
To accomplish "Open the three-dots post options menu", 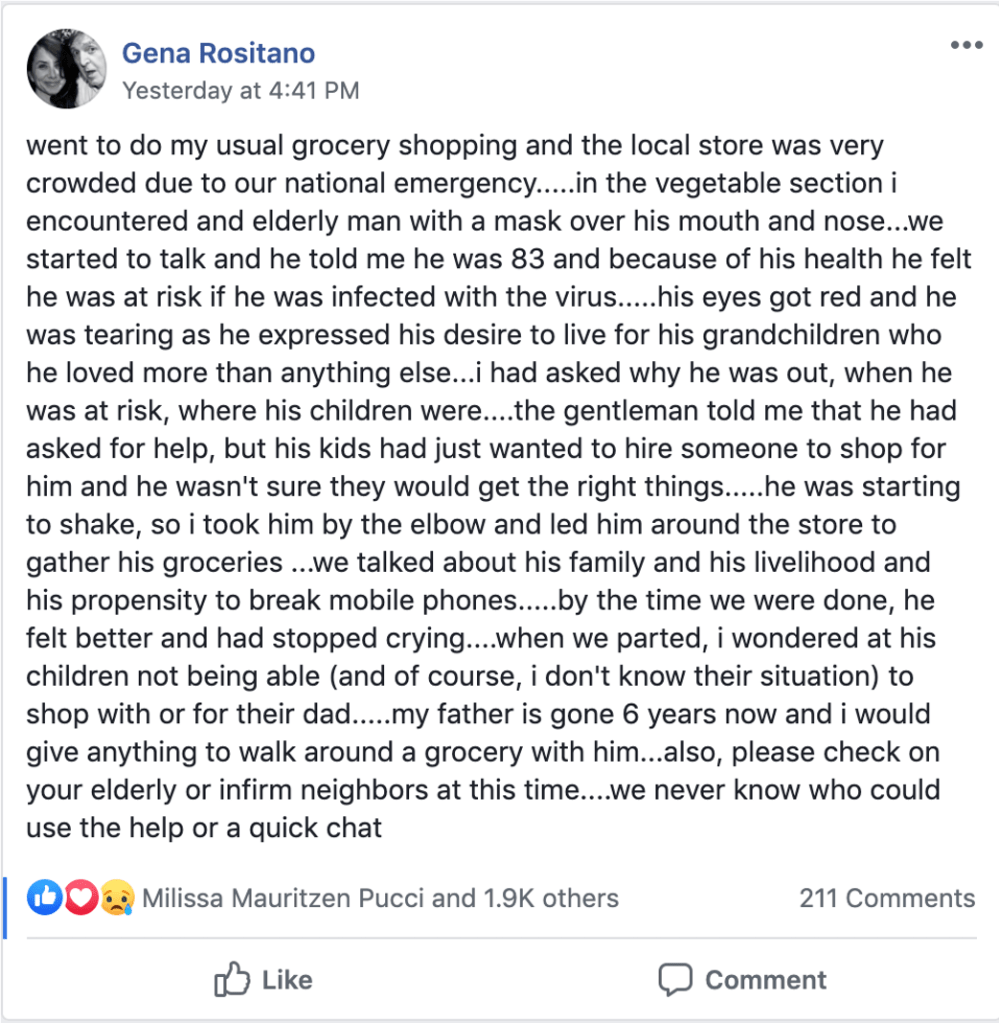I will 967,46.
